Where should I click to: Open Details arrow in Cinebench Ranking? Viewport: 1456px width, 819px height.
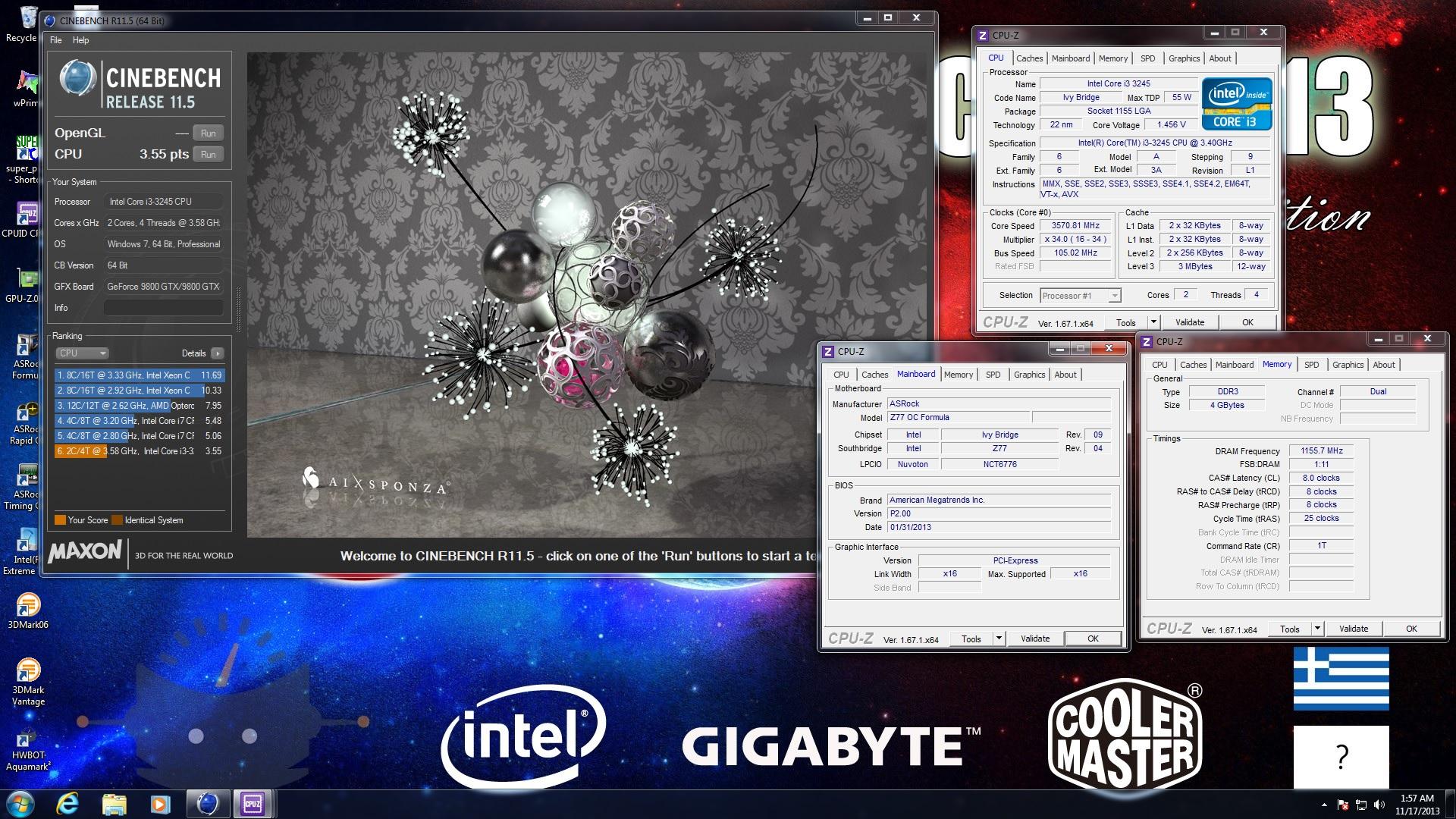[218, 353]
